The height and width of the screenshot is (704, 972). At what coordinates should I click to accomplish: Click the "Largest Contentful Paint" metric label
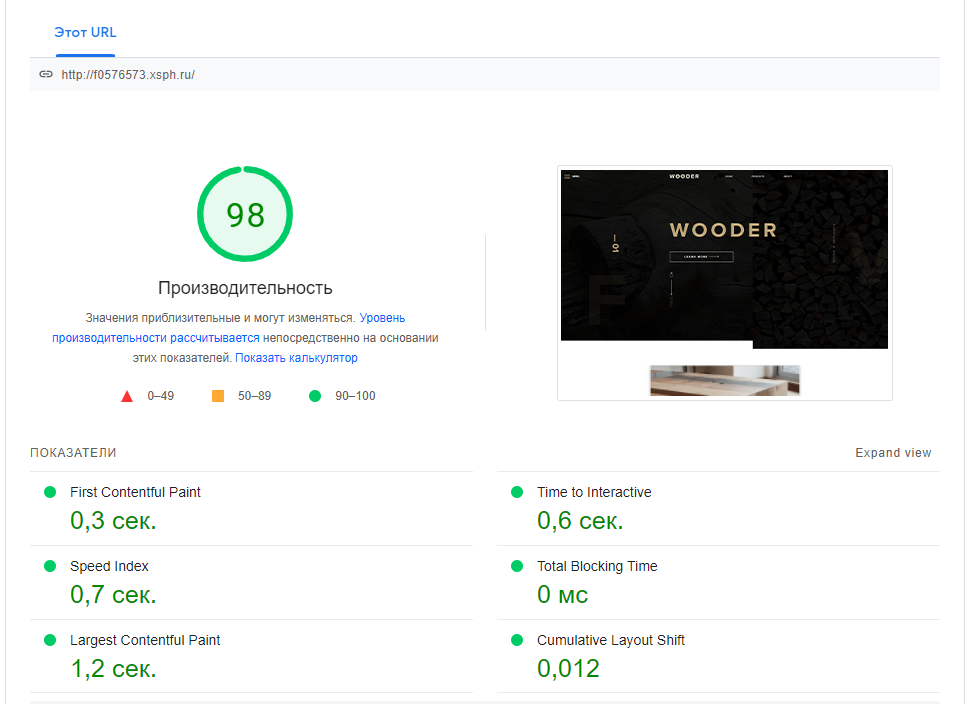pos(145,640)
